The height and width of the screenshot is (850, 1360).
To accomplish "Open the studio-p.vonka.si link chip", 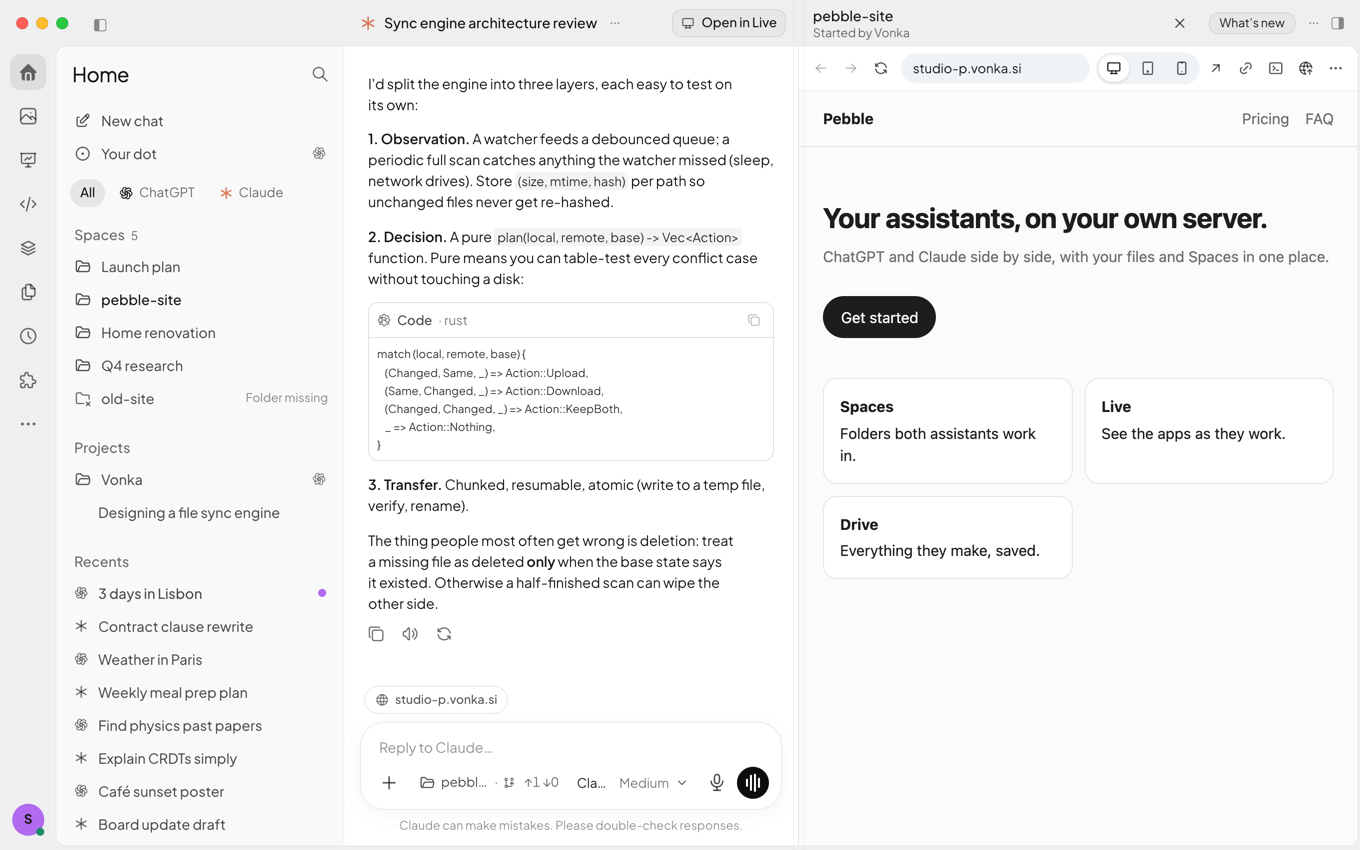I will (436, 700).
